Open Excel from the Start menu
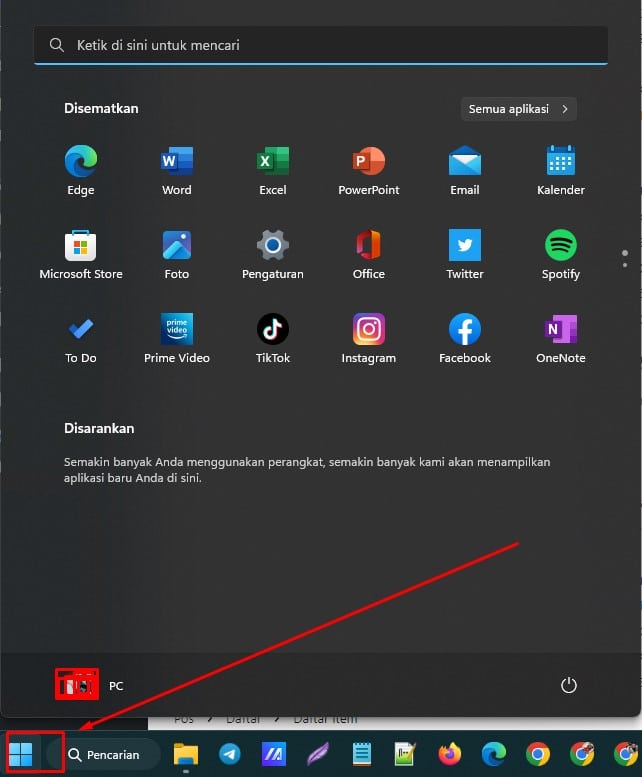Viewport: 642px width, 777px height. coord(273,170)
